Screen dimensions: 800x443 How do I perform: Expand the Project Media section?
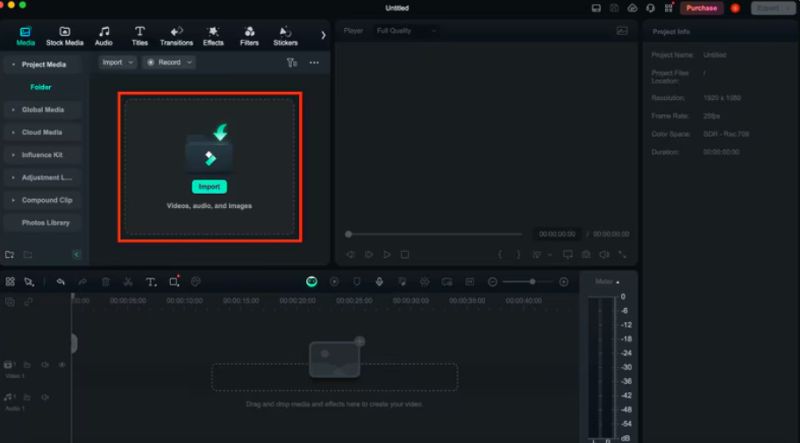click(42, 65)
